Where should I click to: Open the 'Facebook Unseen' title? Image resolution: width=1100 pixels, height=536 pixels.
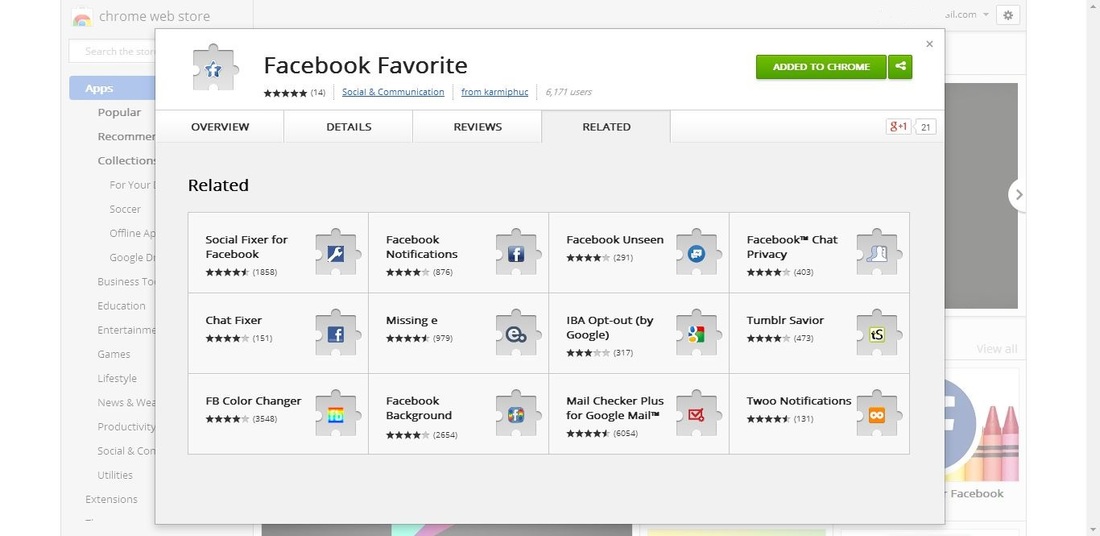(x=615, y=240)
